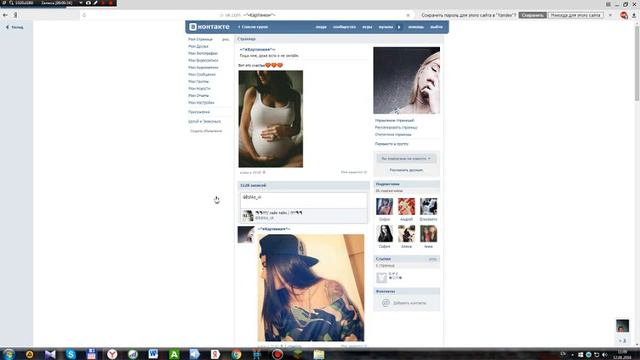Click ред. in the Ссылки block header

(433, 259)
